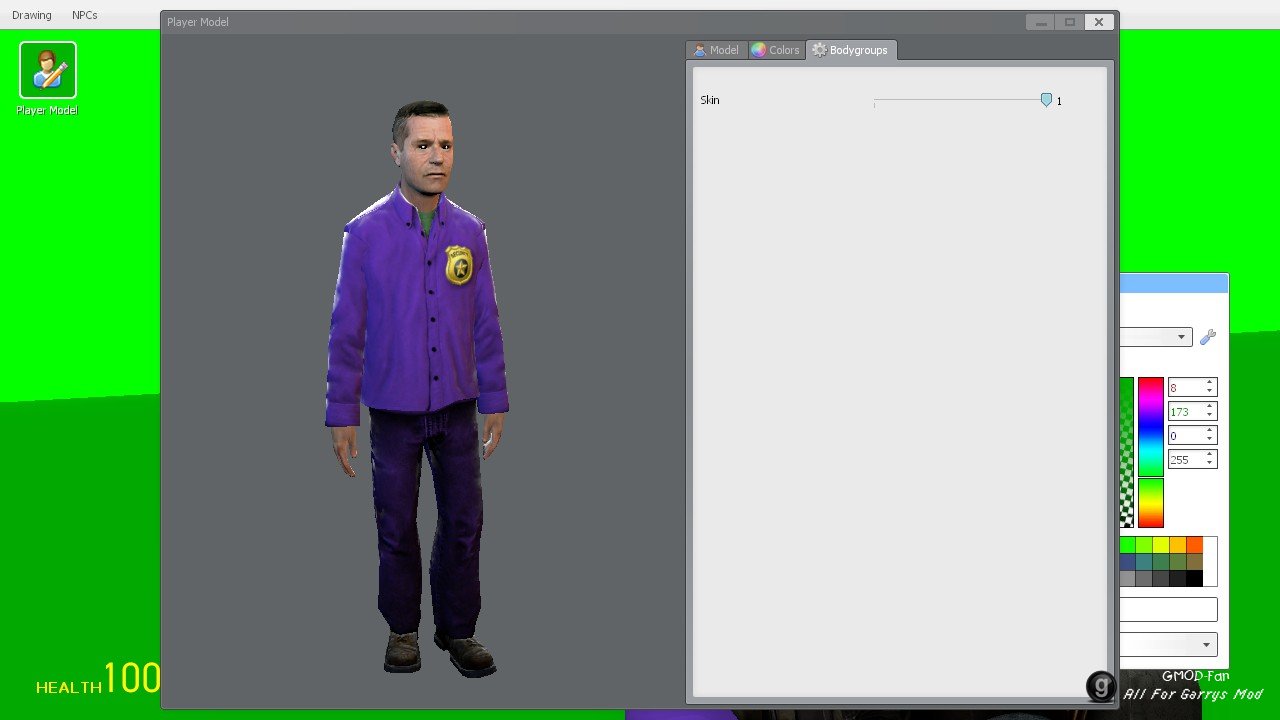The image size is (1280, 720).
Task: Click the empty text field below the palette
Action: tap(1168, 609)
